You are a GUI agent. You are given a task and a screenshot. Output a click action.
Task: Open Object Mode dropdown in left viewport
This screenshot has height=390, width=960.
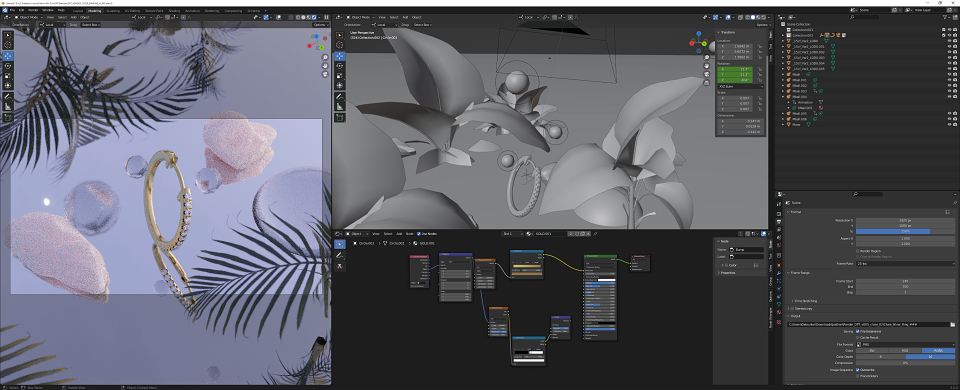(28, 17)
